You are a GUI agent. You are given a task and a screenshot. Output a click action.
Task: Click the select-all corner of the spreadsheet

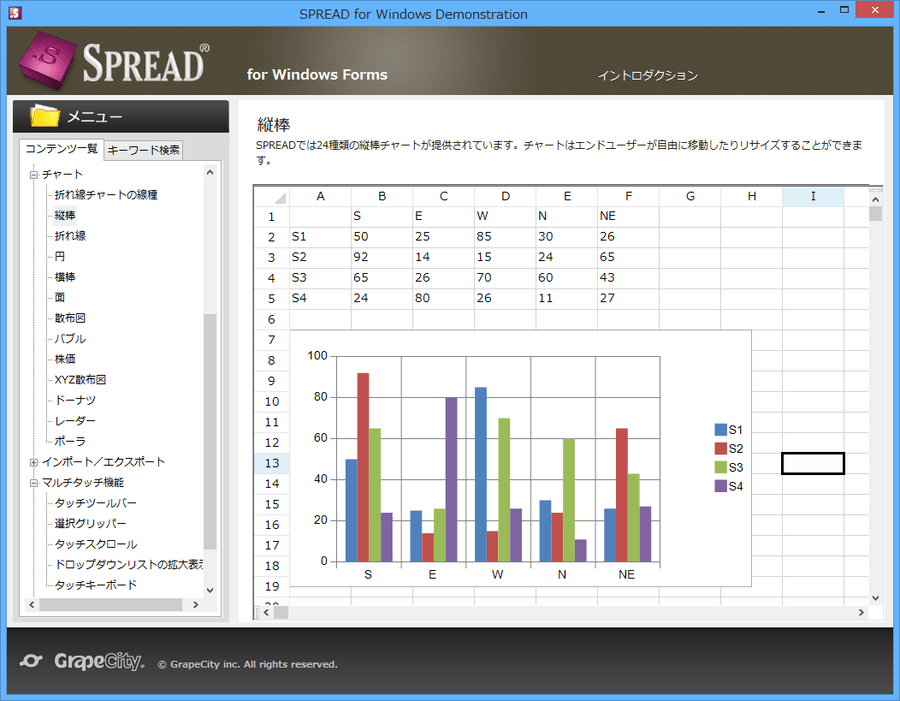[x=272, y=196]
